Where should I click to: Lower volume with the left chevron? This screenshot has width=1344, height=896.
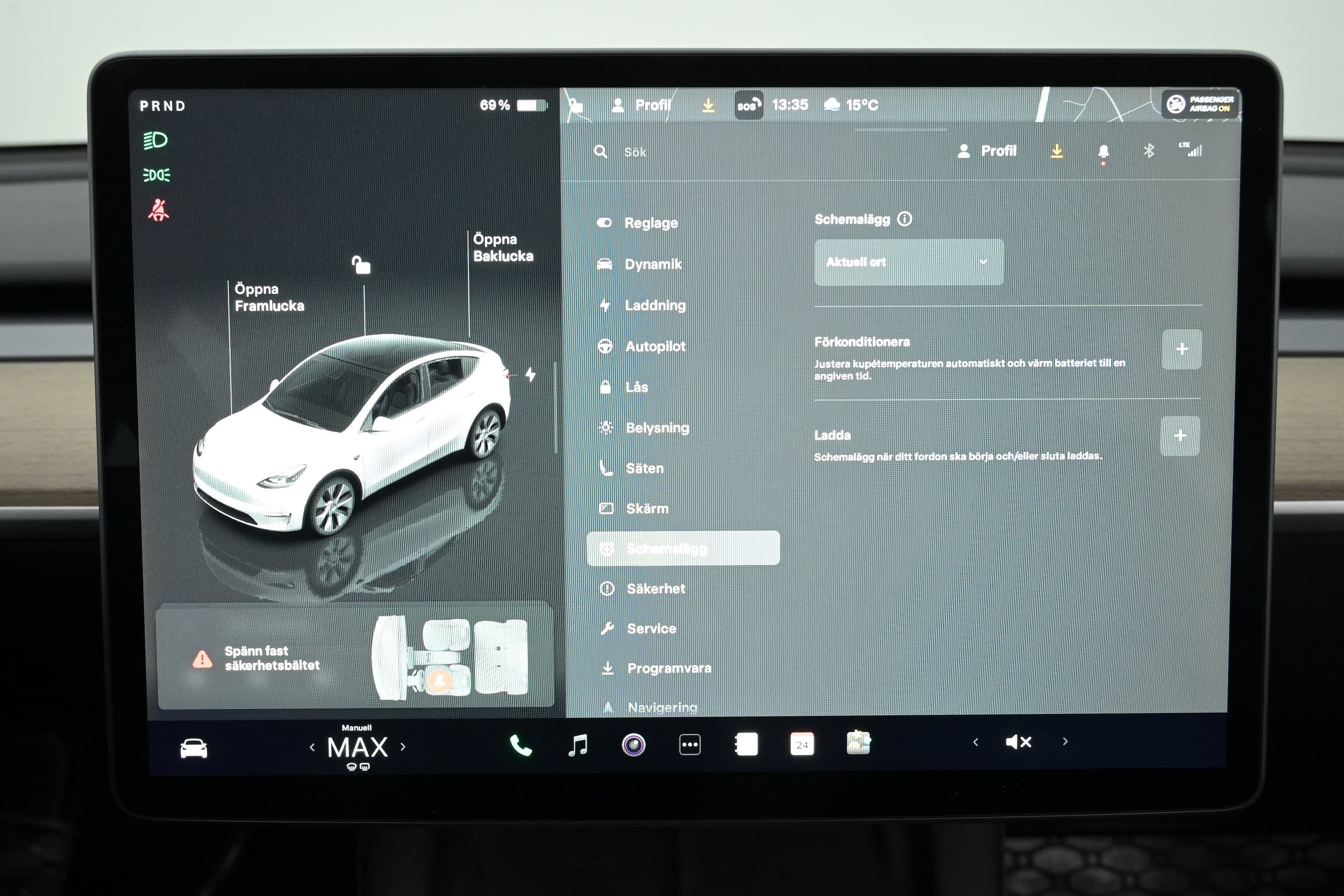[x=975, y=742]
